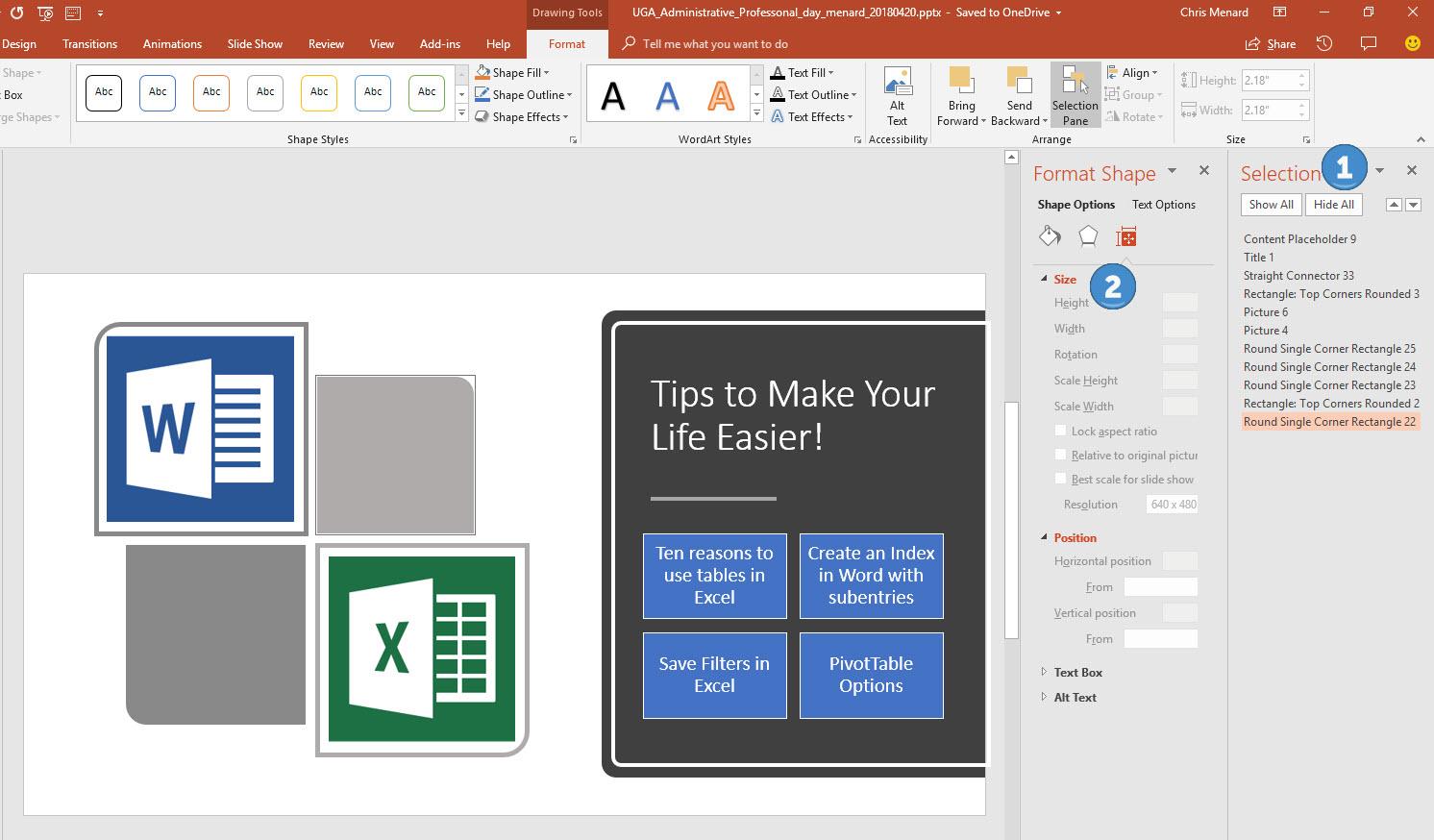This screenshot has width=1434, height=840.
Task: Click Hide All in Selection pane
Action: point(1333,204)
